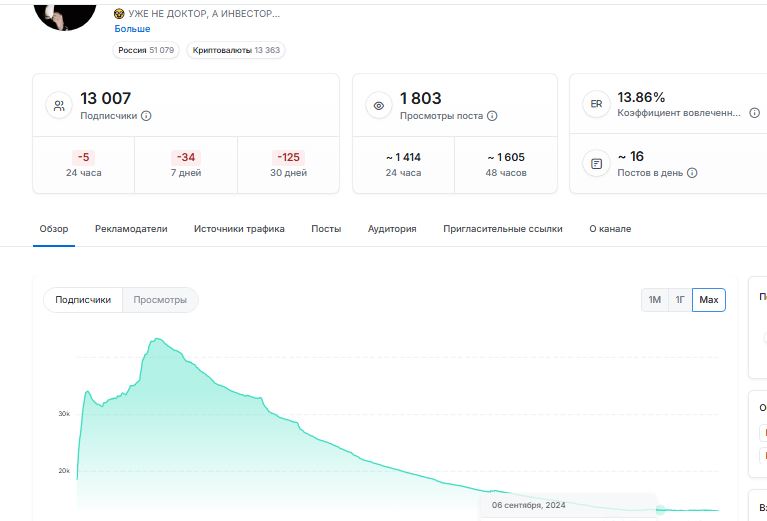Go to the Аудитория tab
The height and width of the screenshot is (521, 767).
pos(392,229)
